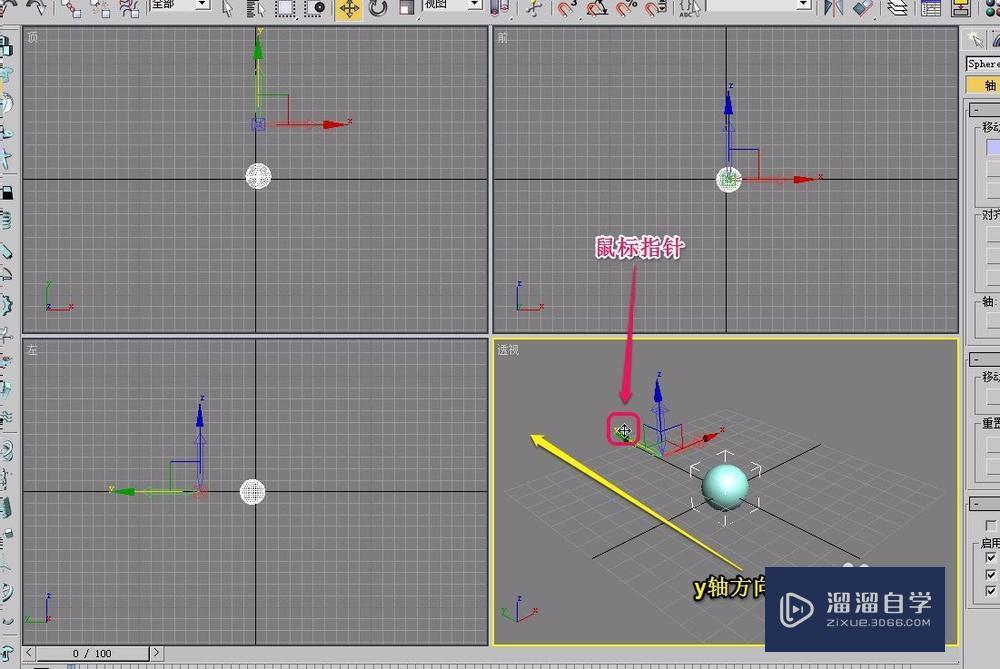
Task: Select the Select and Rotate tool
Action: click(x=379, y=9)
